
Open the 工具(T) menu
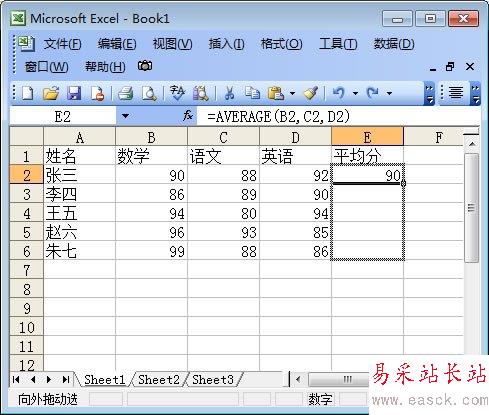tap(338, 44)
